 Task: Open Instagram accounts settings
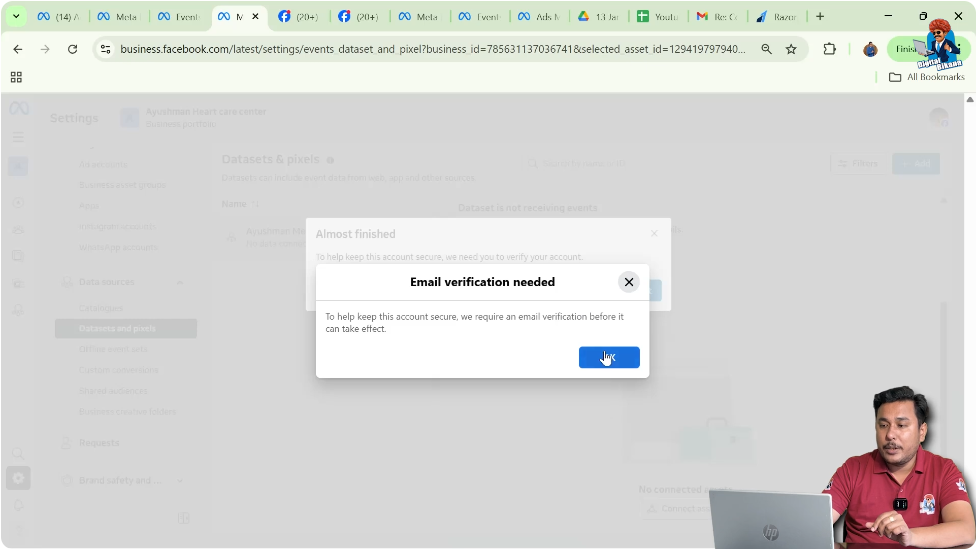[x=117, y=226]
